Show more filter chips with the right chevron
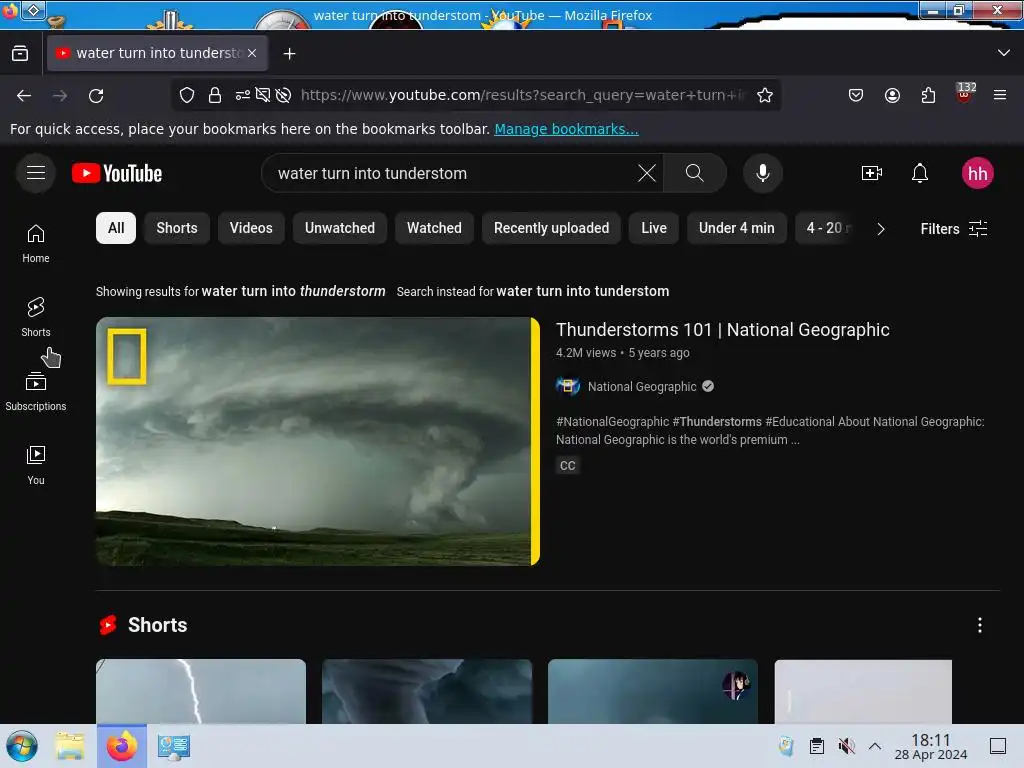 coord(880,229)
